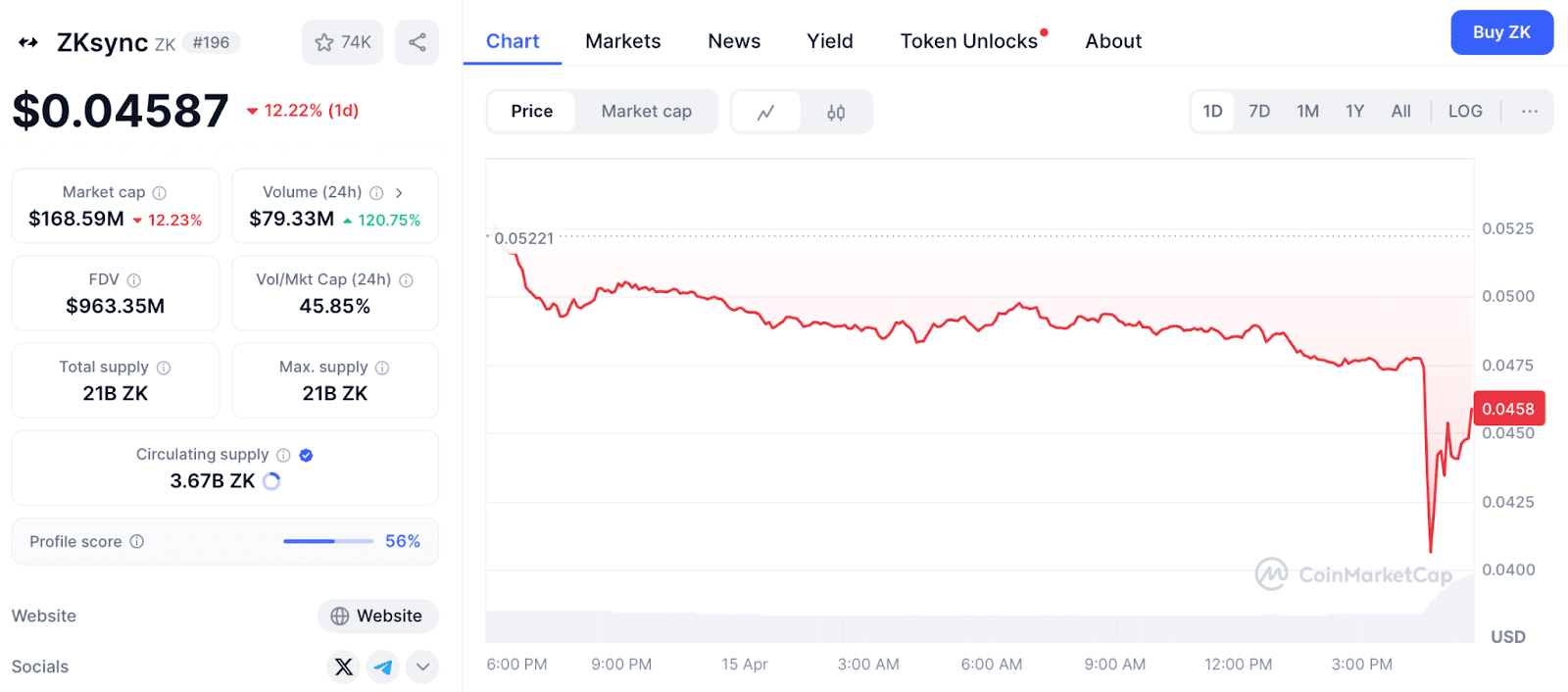The height and width of the screenshot is (692, 1568).
Task: Click the share icon button
Action: click(x=416, y=42)
